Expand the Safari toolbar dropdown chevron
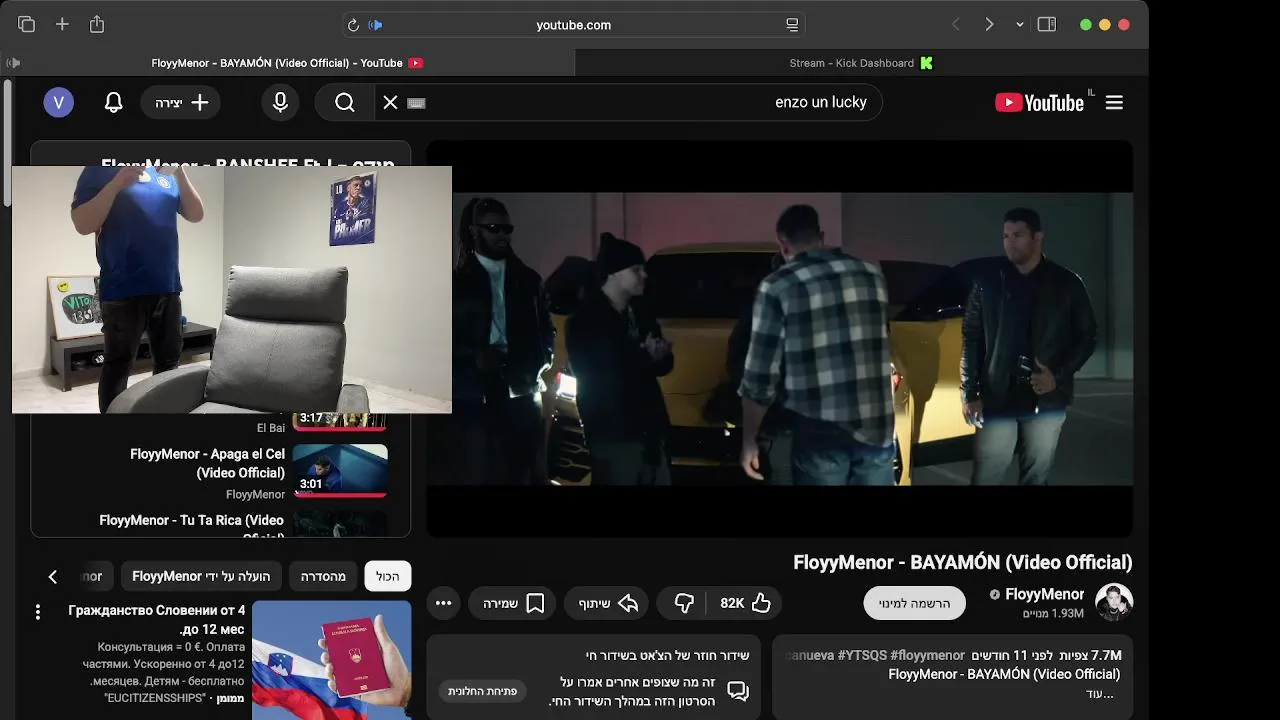The height and width of the screenshot is (720, 1280). click(1020, 25)
